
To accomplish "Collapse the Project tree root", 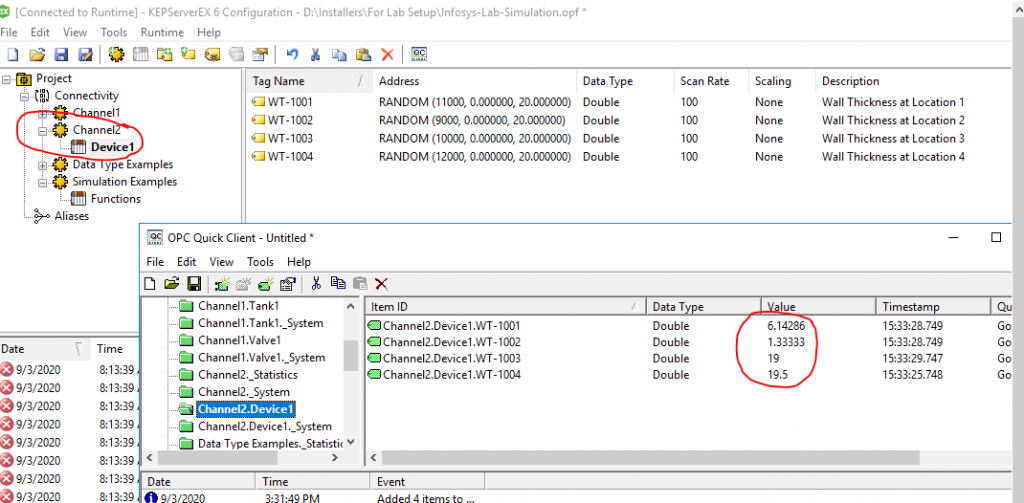I will [7, 79].
